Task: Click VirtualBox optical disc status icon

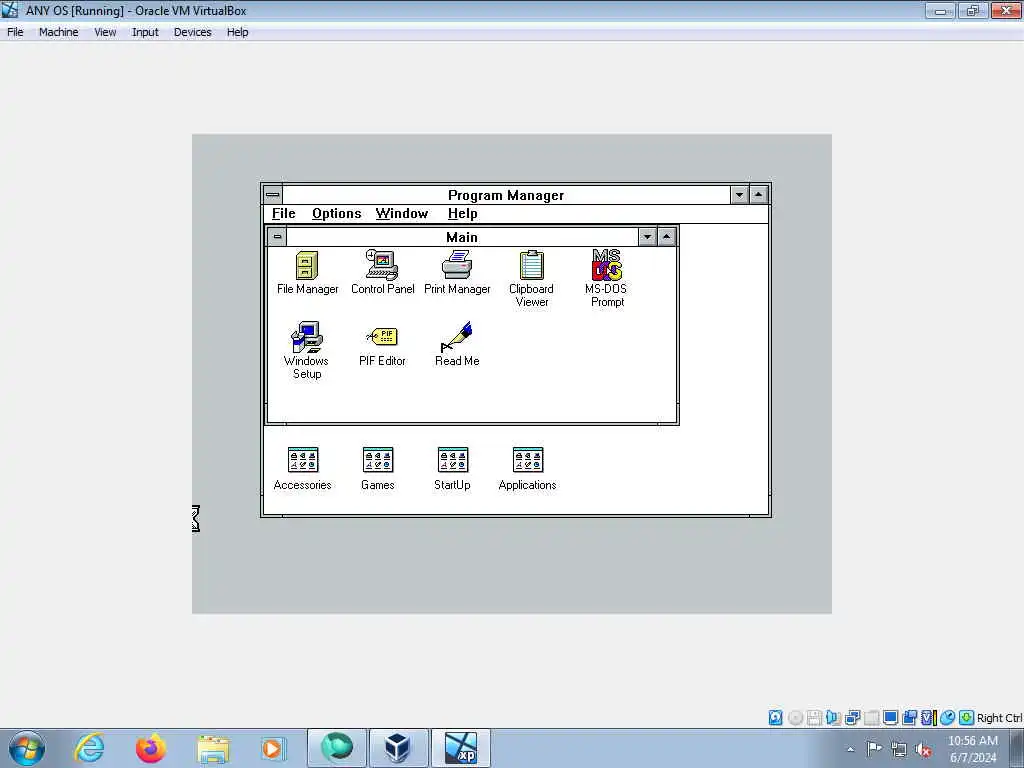Action: 795,718
